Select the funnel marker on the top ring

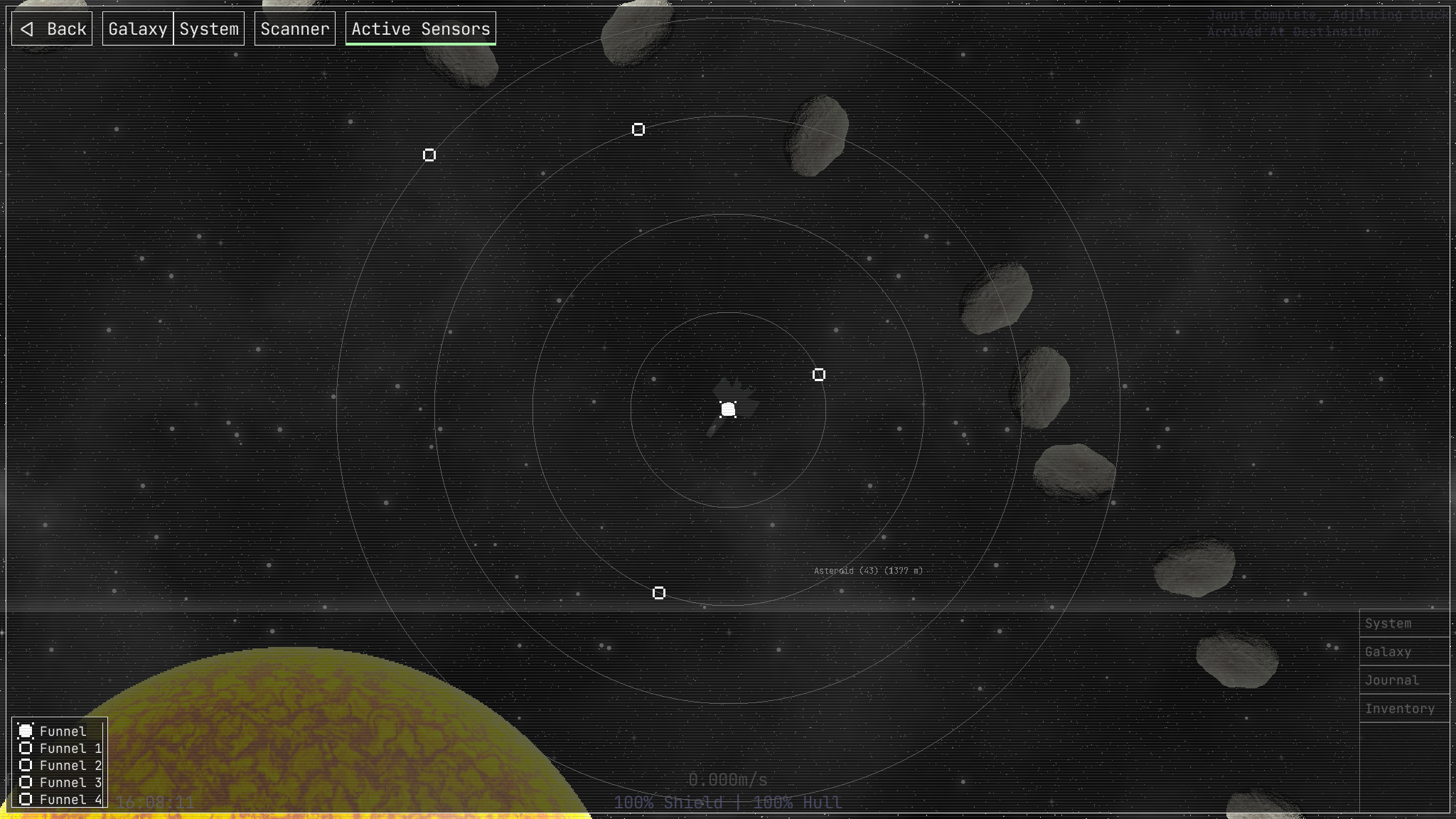pos(638,129)
